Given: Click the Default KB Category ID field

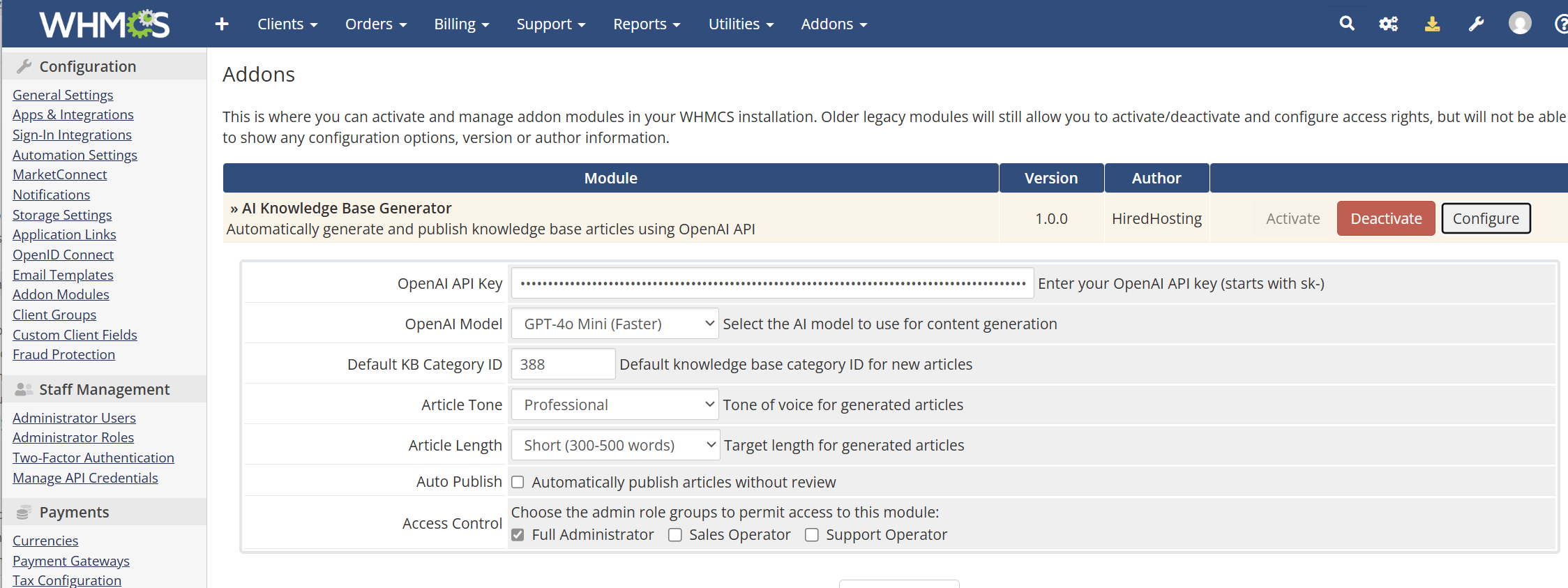Looking at the screenshot, I should click(x=563, y=364).
